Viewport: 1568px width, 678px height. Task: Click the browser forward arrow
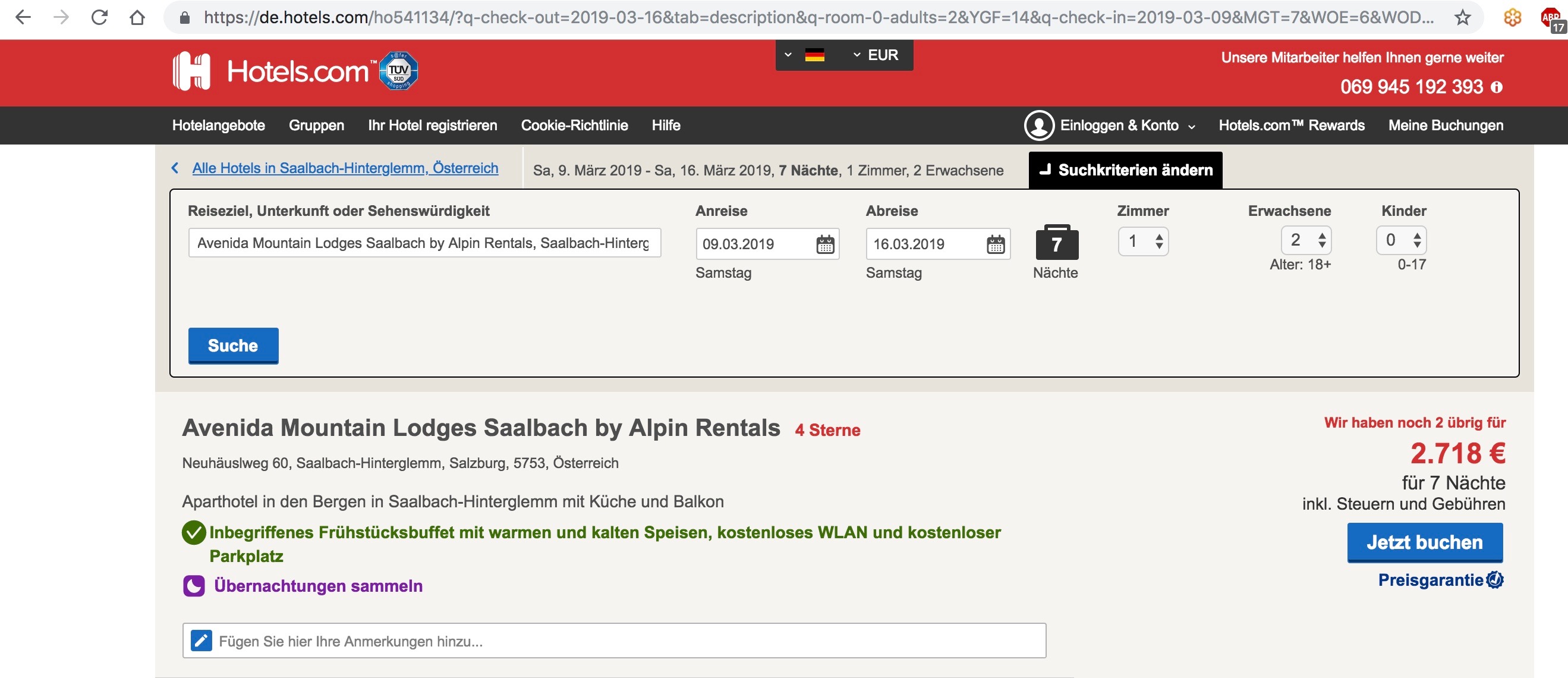tap(61, 17)
